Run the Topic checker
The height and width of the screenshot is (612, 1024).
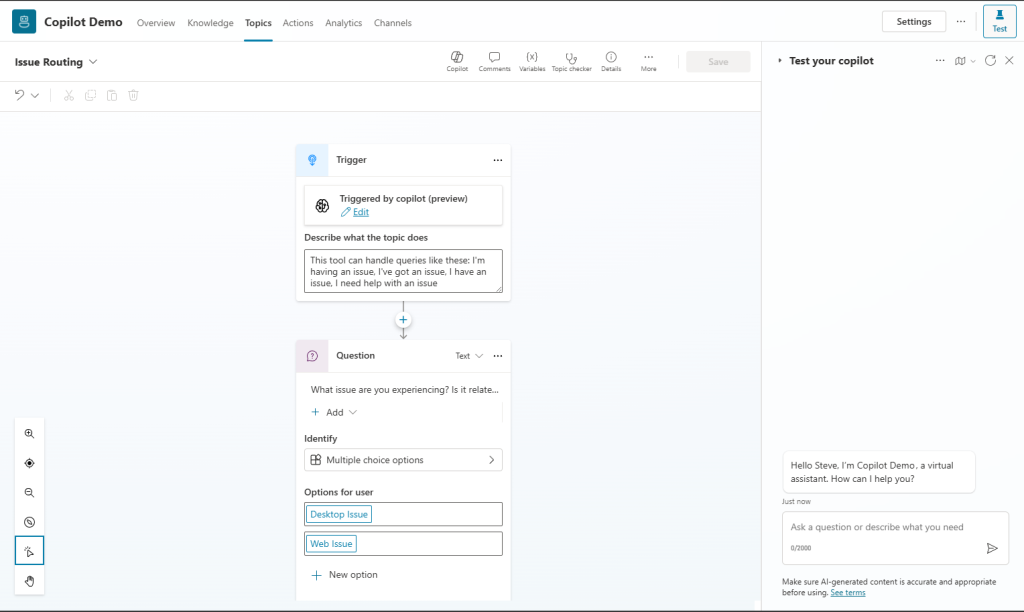(x=571, y=60)
